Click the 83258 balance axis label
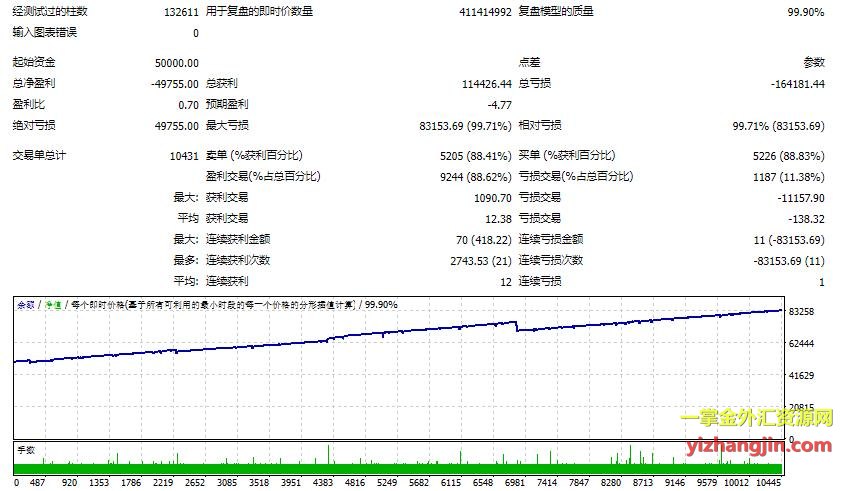 point(801,312)
